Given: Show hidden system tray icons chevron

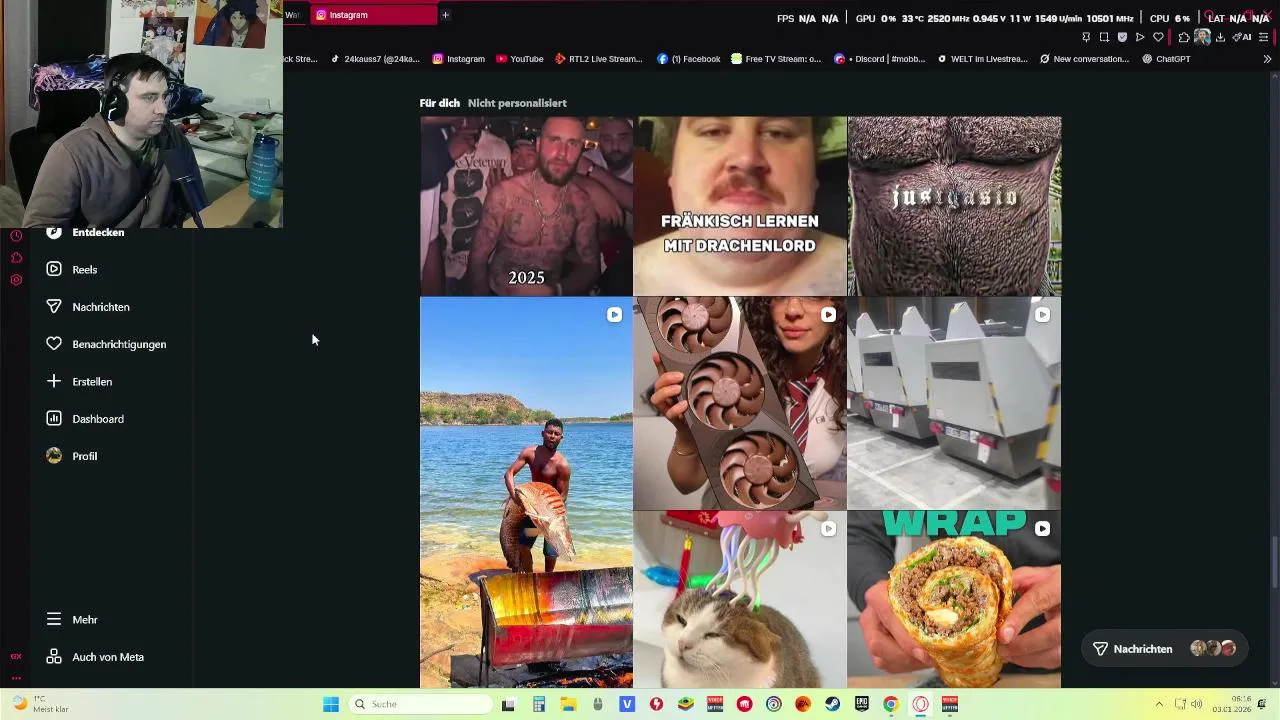Looking at the screenshot, I should pos(1159,704).
